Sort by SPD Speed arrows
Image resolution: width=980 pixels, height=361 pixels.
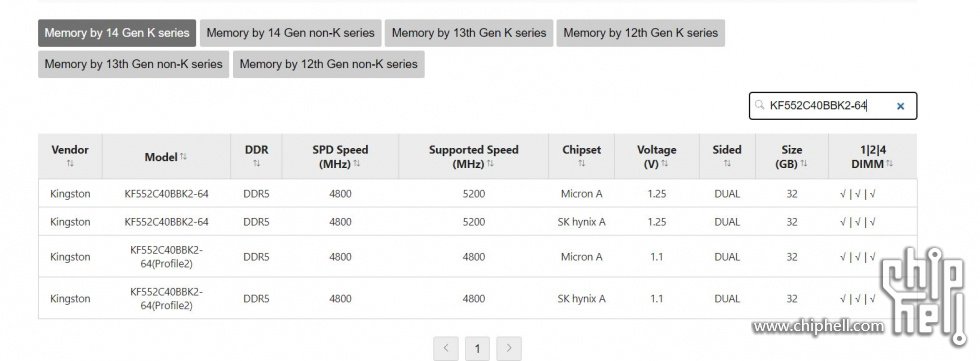point(356,164)
